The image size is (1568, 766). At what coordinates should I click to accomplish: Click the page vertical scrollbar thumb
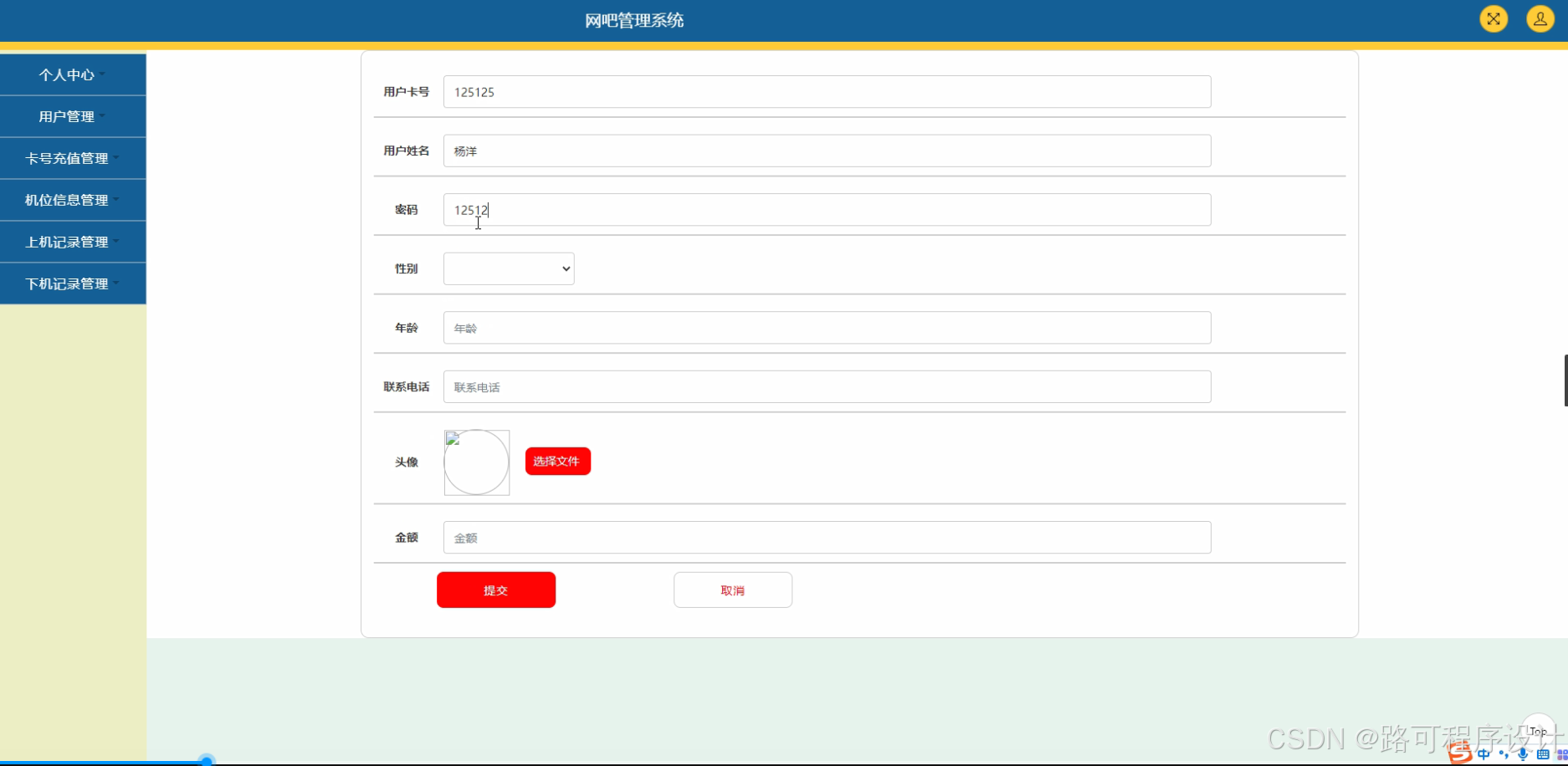[1565, 380]
